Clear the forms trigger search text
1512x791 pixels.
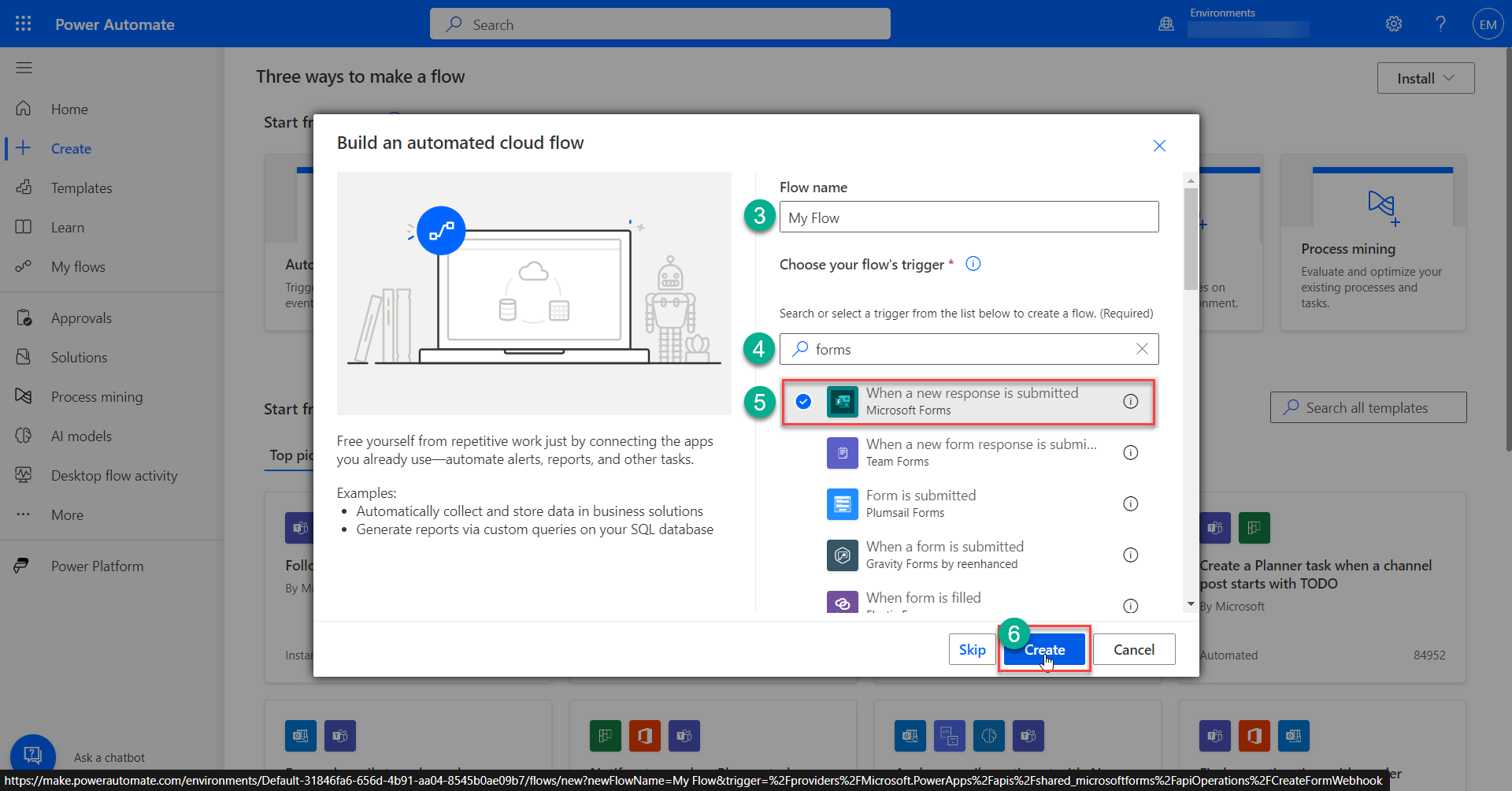coord(1142,348)
